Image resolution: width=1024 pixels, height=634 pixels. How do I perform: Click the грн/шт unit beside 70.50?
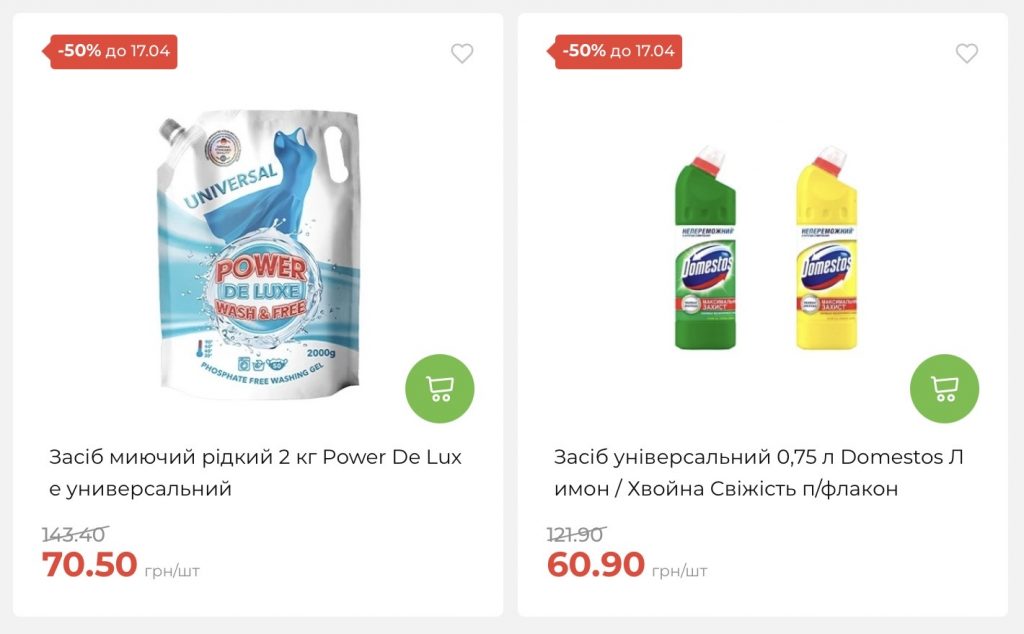pos(172,571)
